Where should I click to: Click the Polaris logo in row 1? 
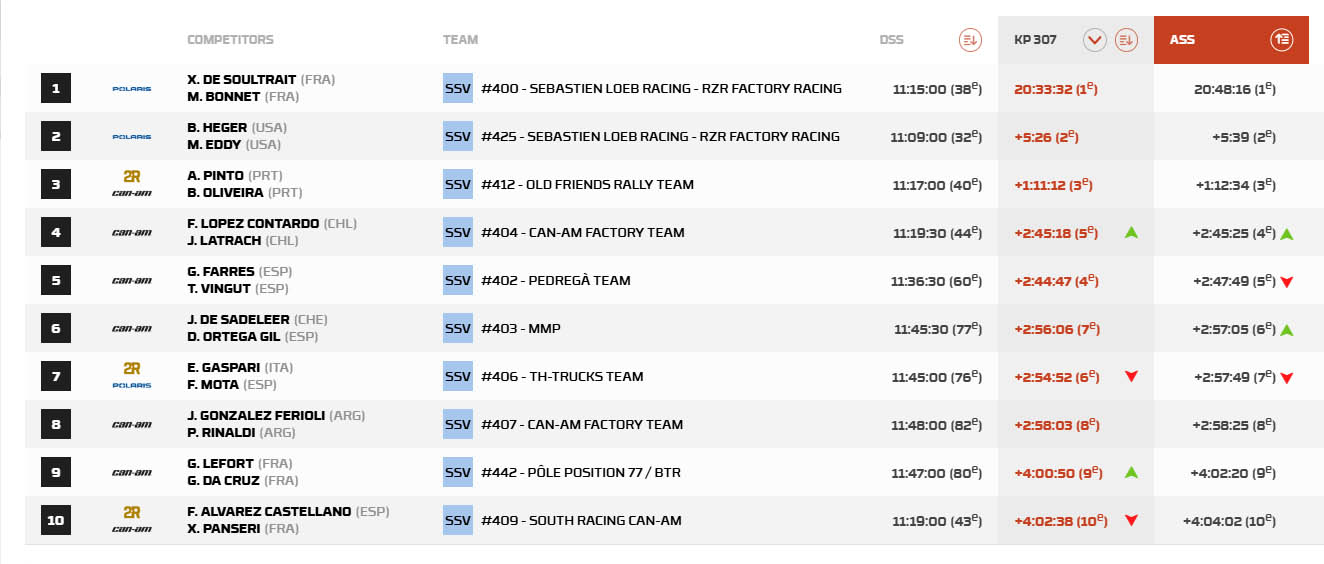click(131, 89)
